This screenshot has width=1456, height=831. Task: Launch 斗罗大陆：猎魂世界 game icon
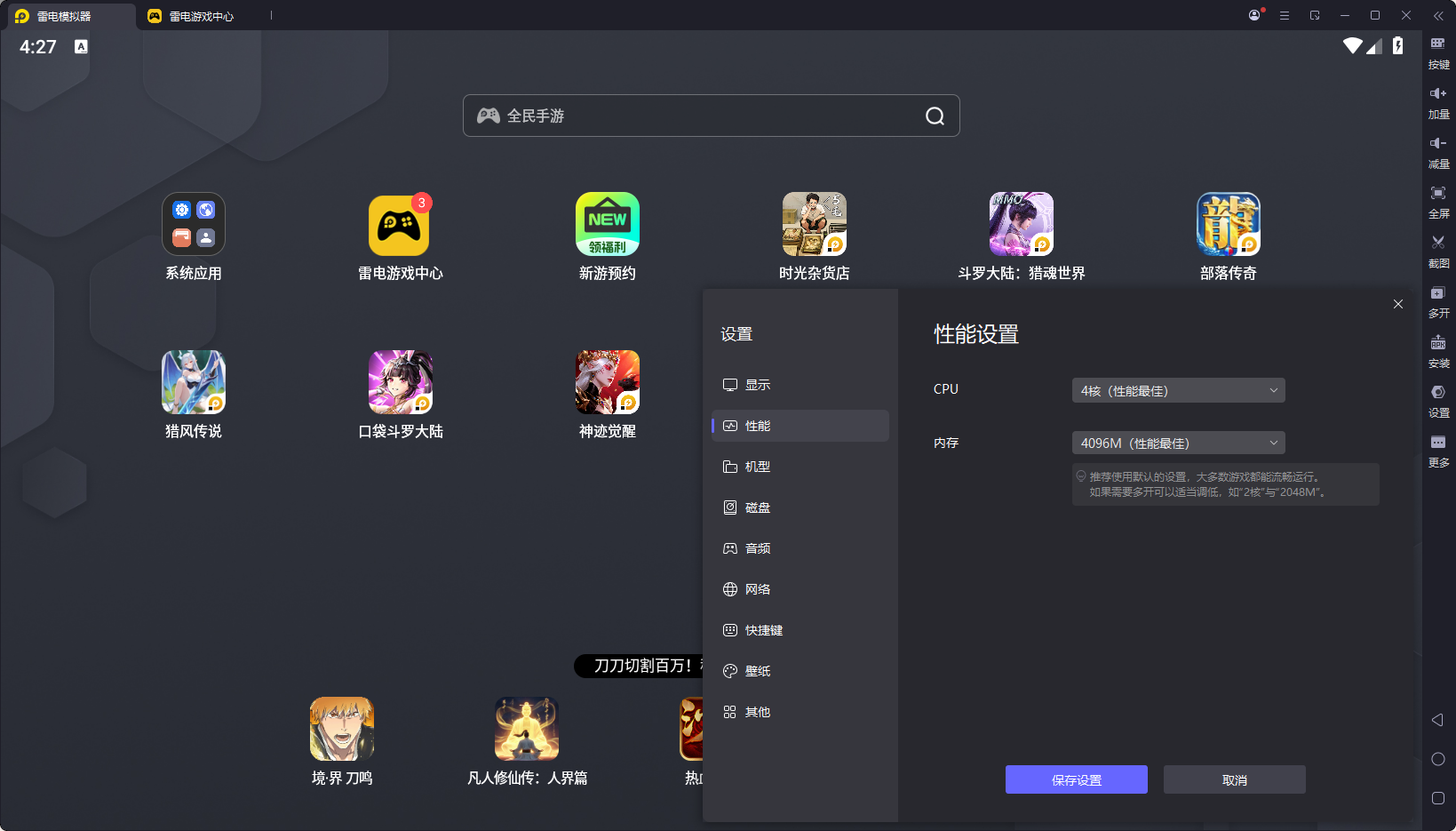pyautogui.click(x=1022, y=224)
